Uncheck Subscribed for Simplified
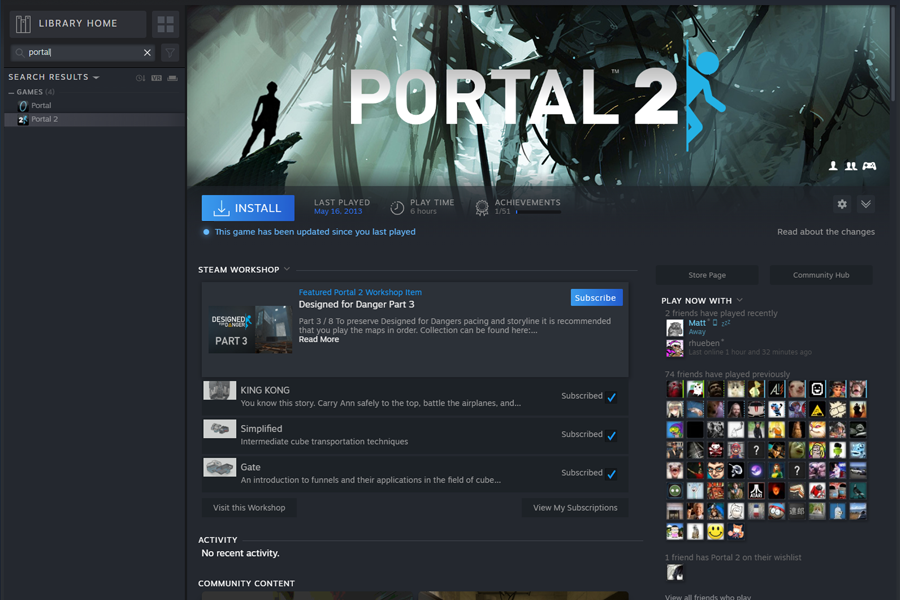The height and width of the screenshot is (600, 900). pyautogui.click(x=612, y=435)
